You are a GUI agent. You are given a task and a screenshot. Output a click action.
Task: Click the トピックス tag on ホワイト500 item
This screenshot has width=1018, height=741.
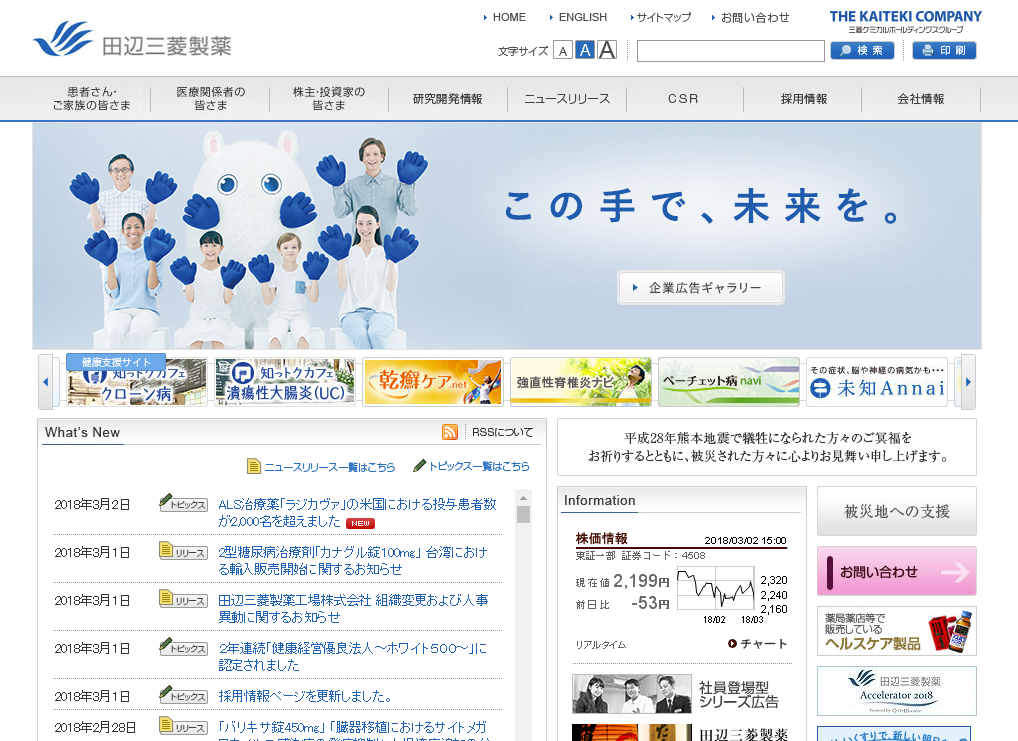(184, 647)
